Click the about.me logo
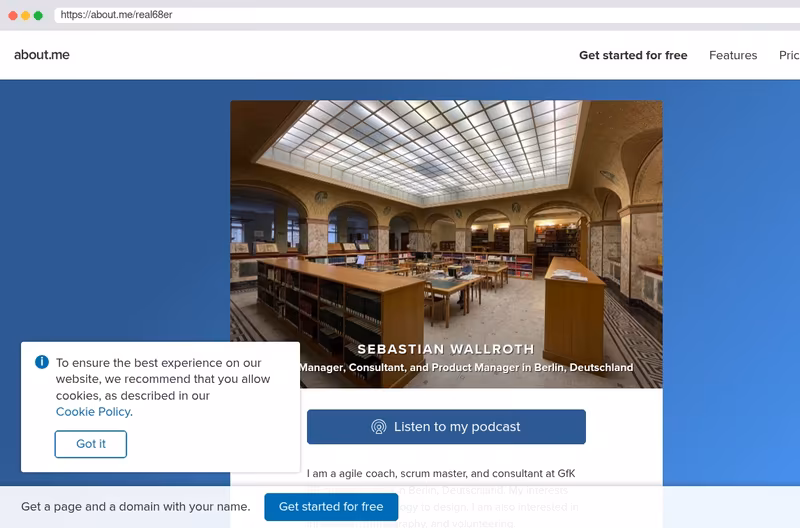This screenshot has height=528, width=800. [42, 55]
